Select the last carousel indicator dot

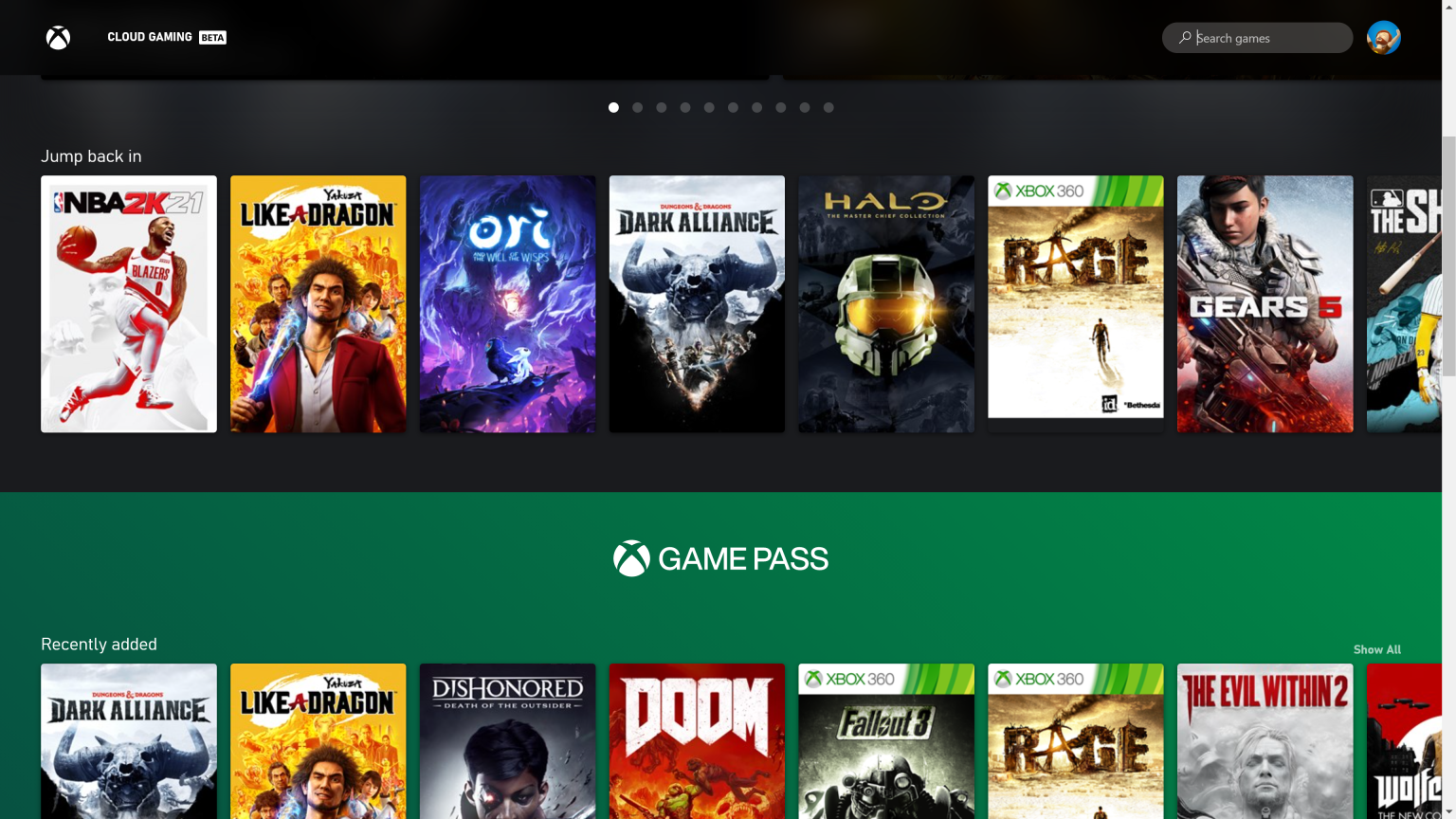[828, 107]
